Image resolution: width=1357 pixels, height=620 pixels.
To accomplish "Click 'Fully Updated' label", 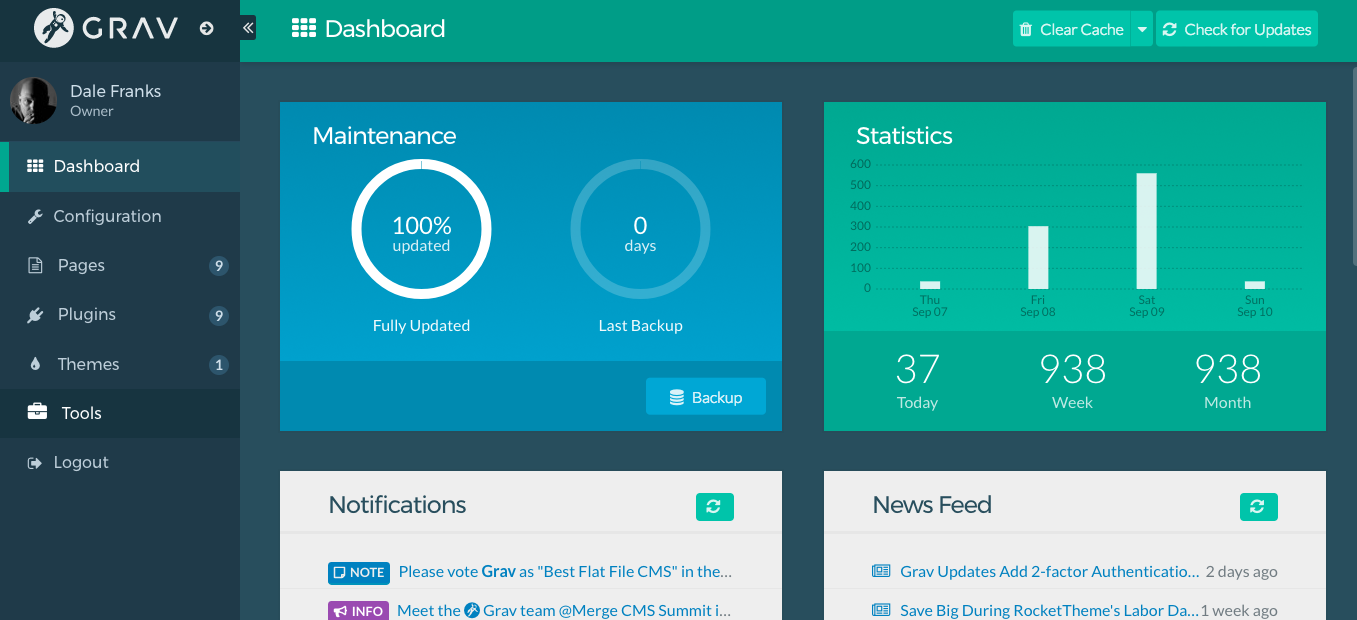I will 421,325.
